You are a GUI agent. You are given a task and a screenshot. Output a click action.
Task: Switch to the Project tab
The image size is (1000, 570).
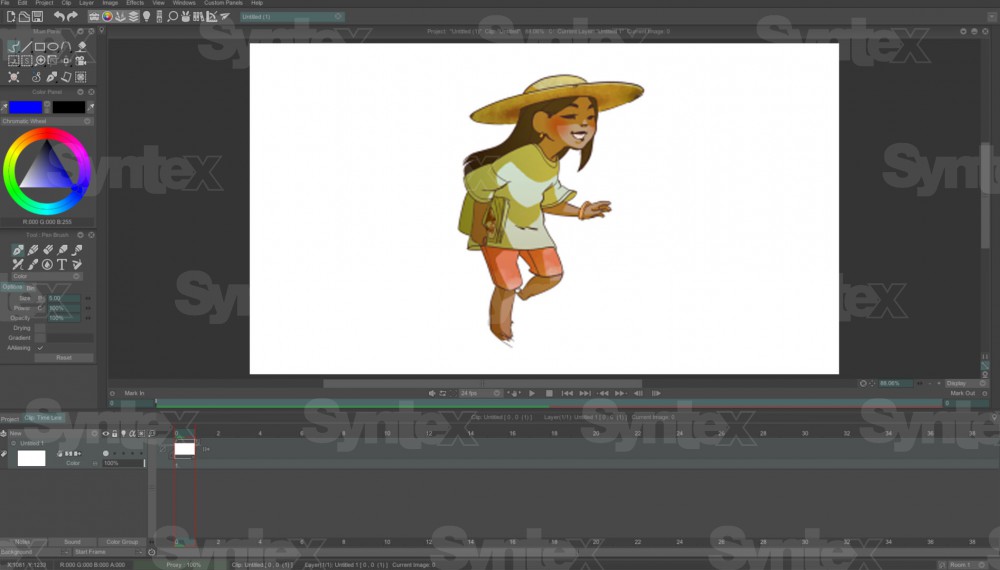10,419
